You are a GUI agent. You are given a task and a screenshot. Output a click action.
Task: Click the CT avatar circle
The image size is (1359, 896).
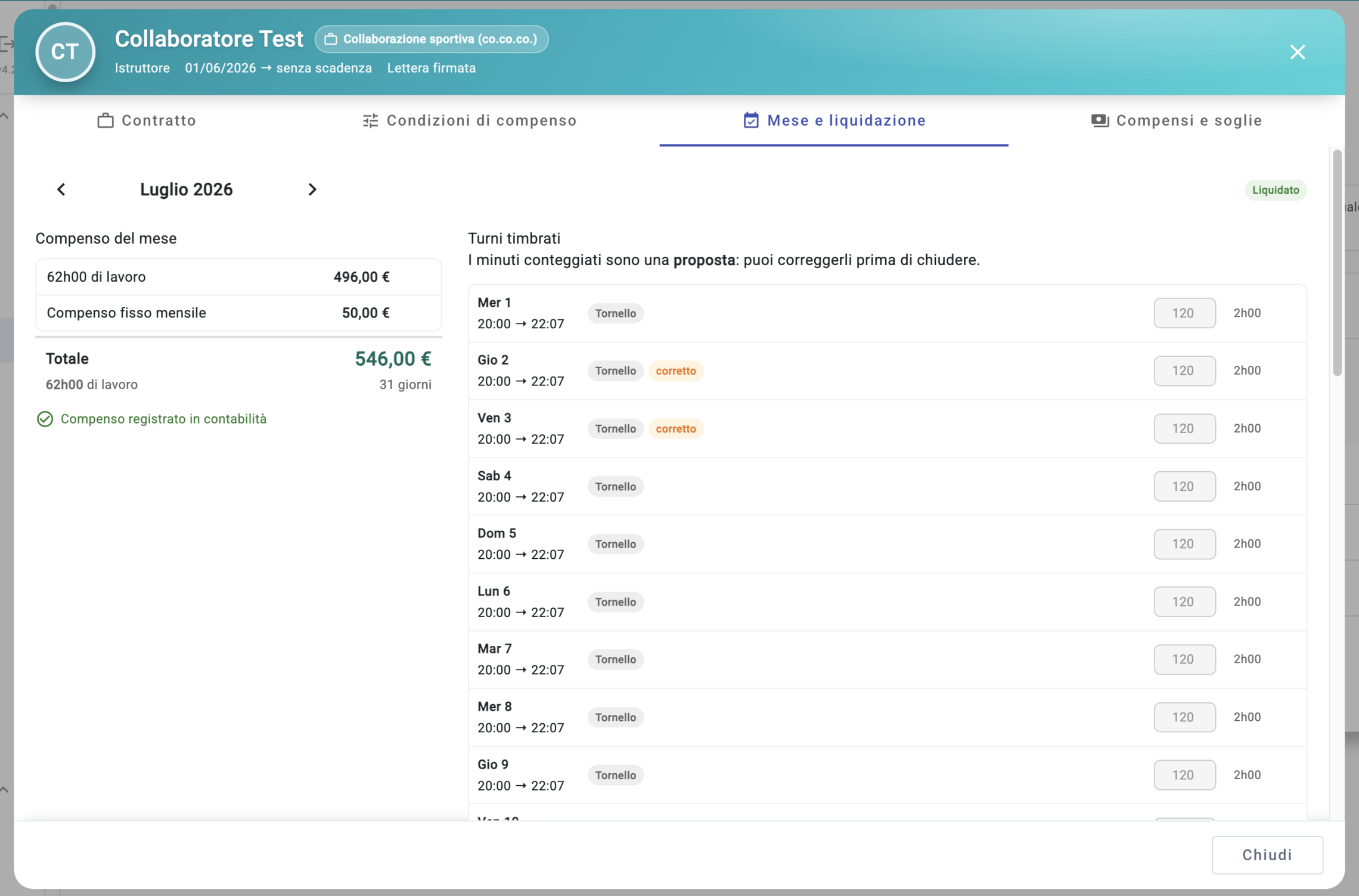66,52
